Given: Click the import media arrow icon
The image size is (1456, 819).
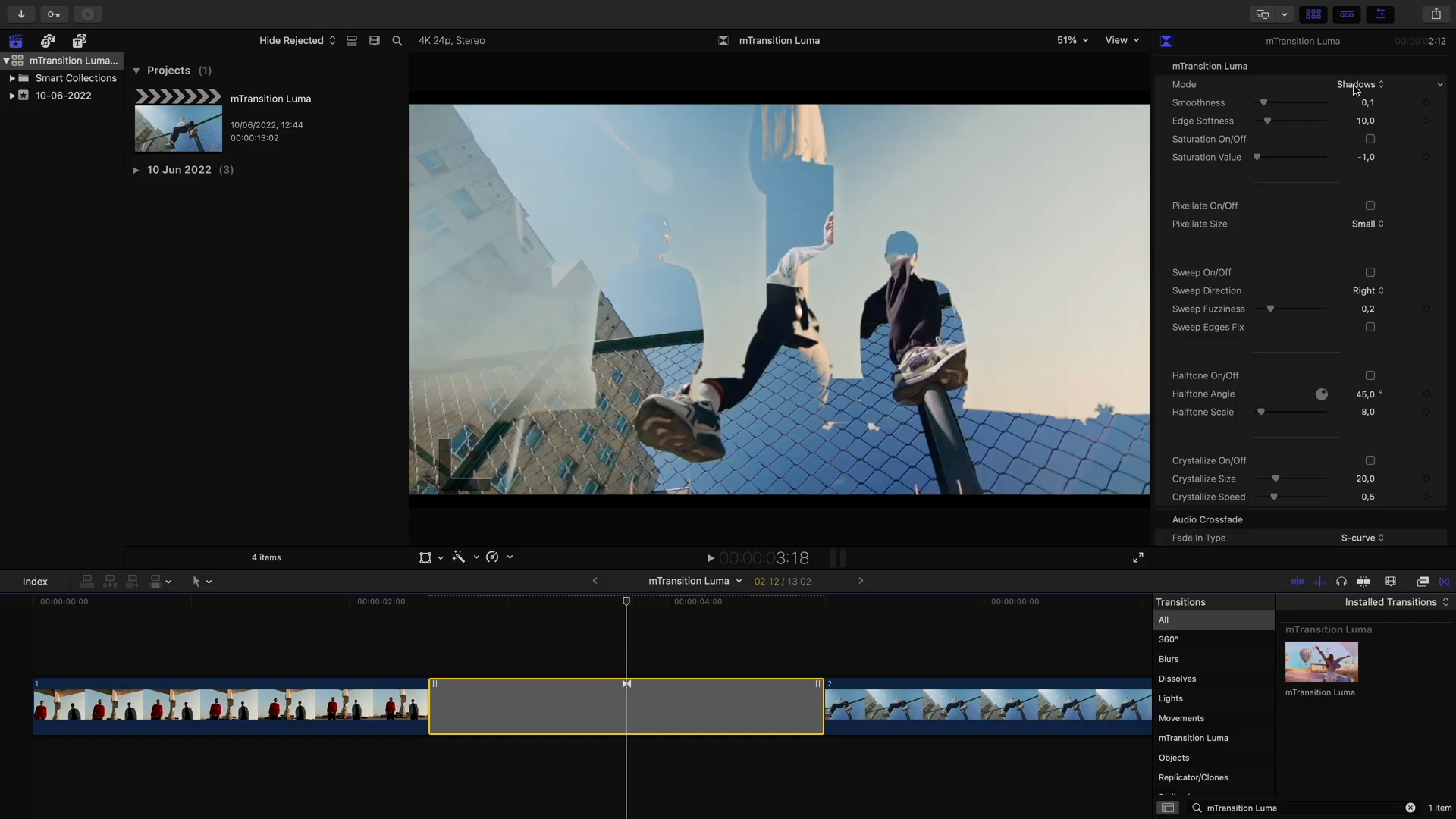Looking at the screenshot, I should pos(21,14).
